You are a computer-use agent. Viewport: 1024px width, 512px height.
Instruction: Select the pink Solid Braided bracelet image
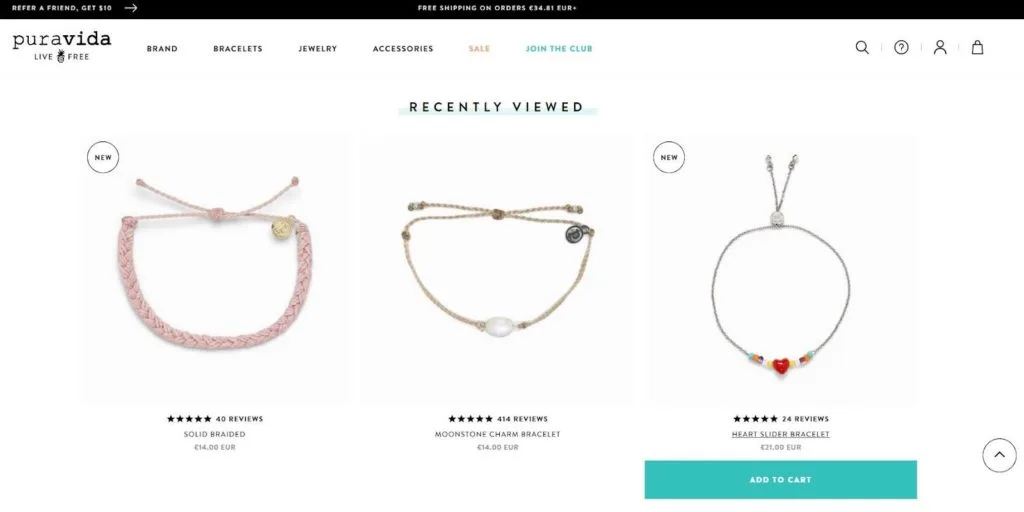coord(216,269)
